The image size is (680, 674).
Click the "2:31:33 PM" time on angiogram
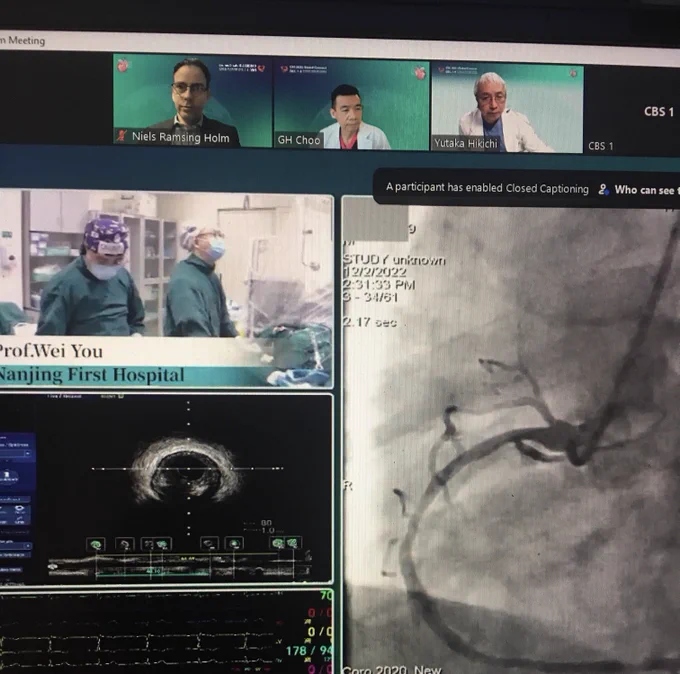pos(379,285)
